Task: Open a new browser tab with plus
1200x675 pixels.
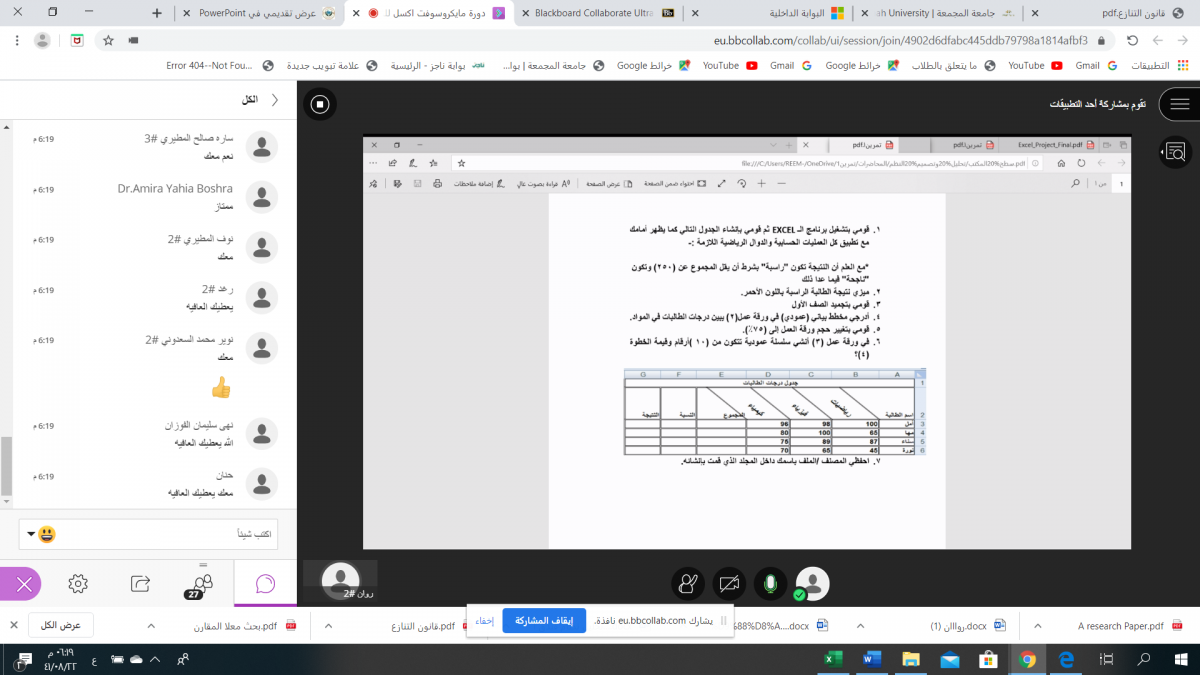Action: [x=156, y=13]
